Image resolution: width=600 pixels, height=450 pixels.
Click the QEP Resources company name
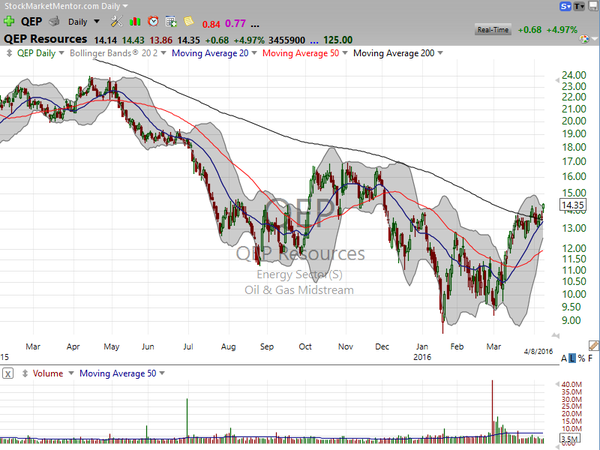point(46,39)
